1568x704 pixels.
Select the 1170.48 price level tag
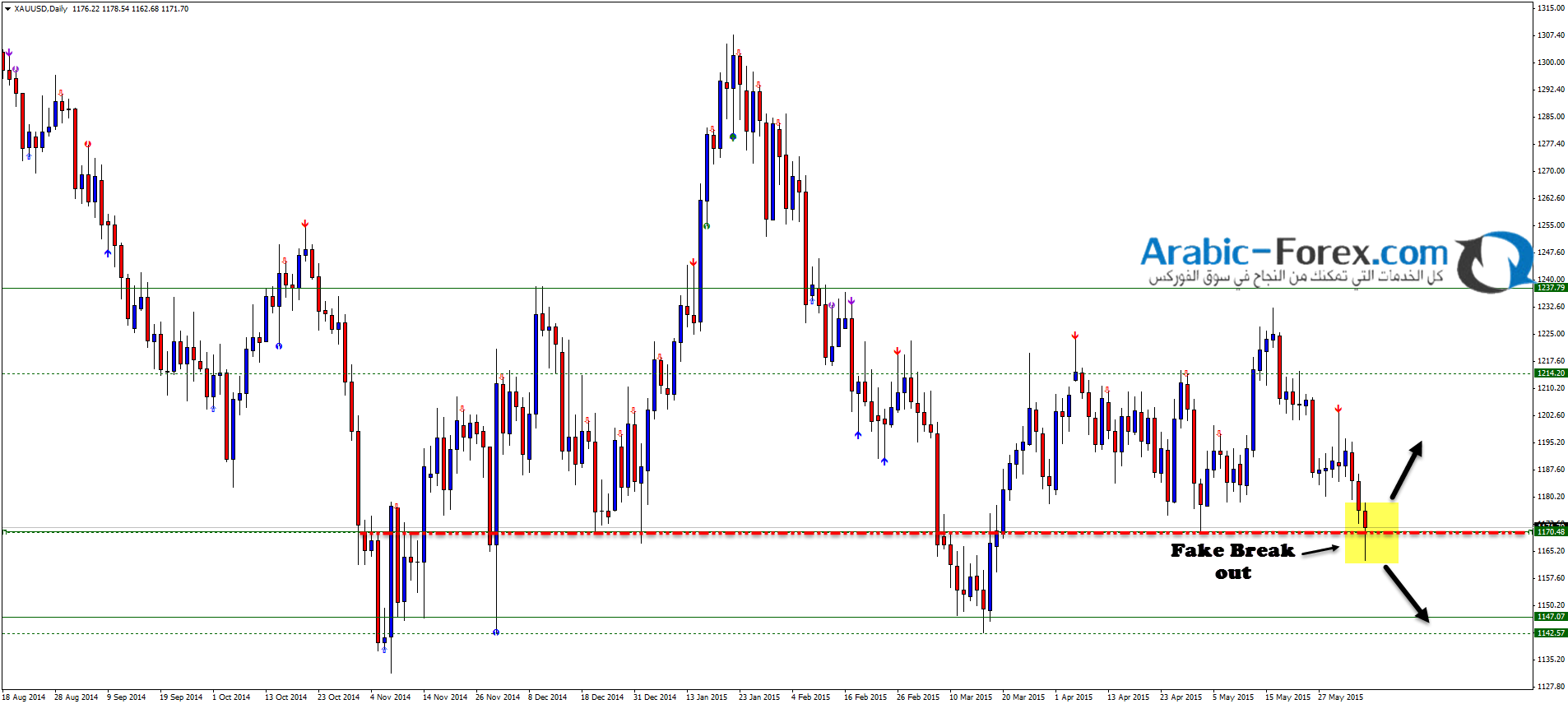1551,532
